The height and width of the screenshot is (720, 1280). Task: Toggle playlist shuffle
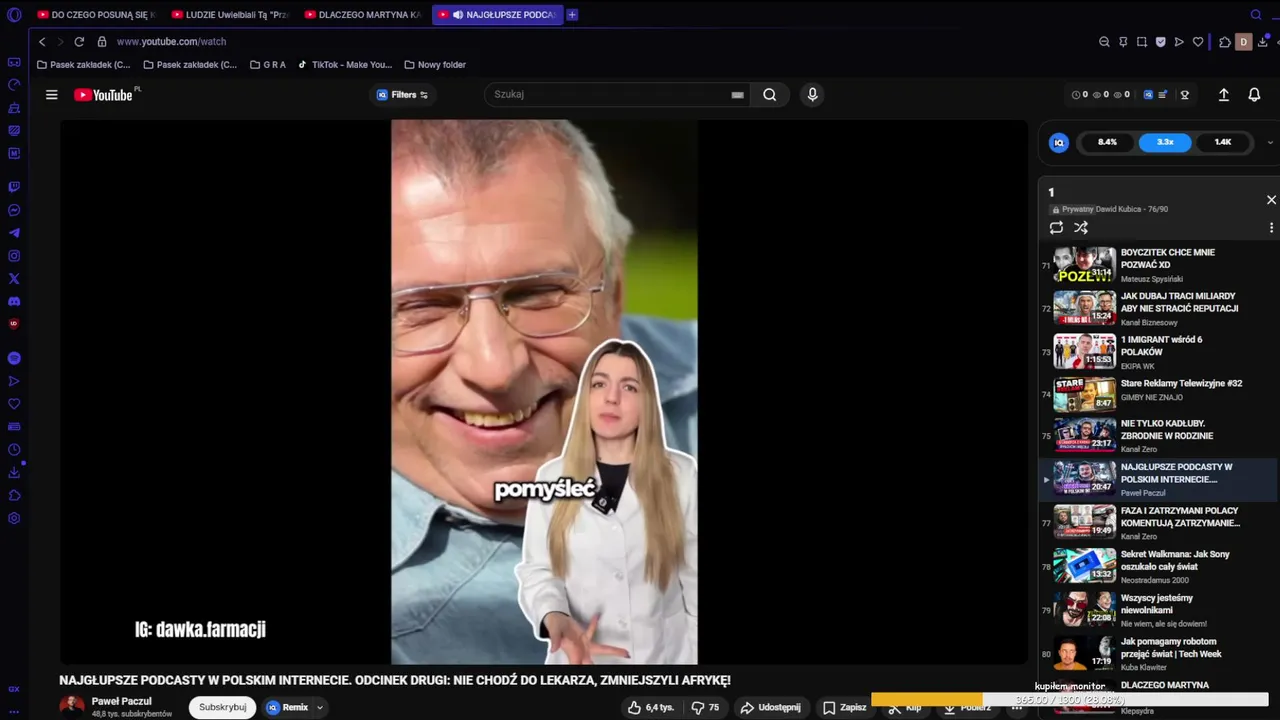click(1081, 228)
